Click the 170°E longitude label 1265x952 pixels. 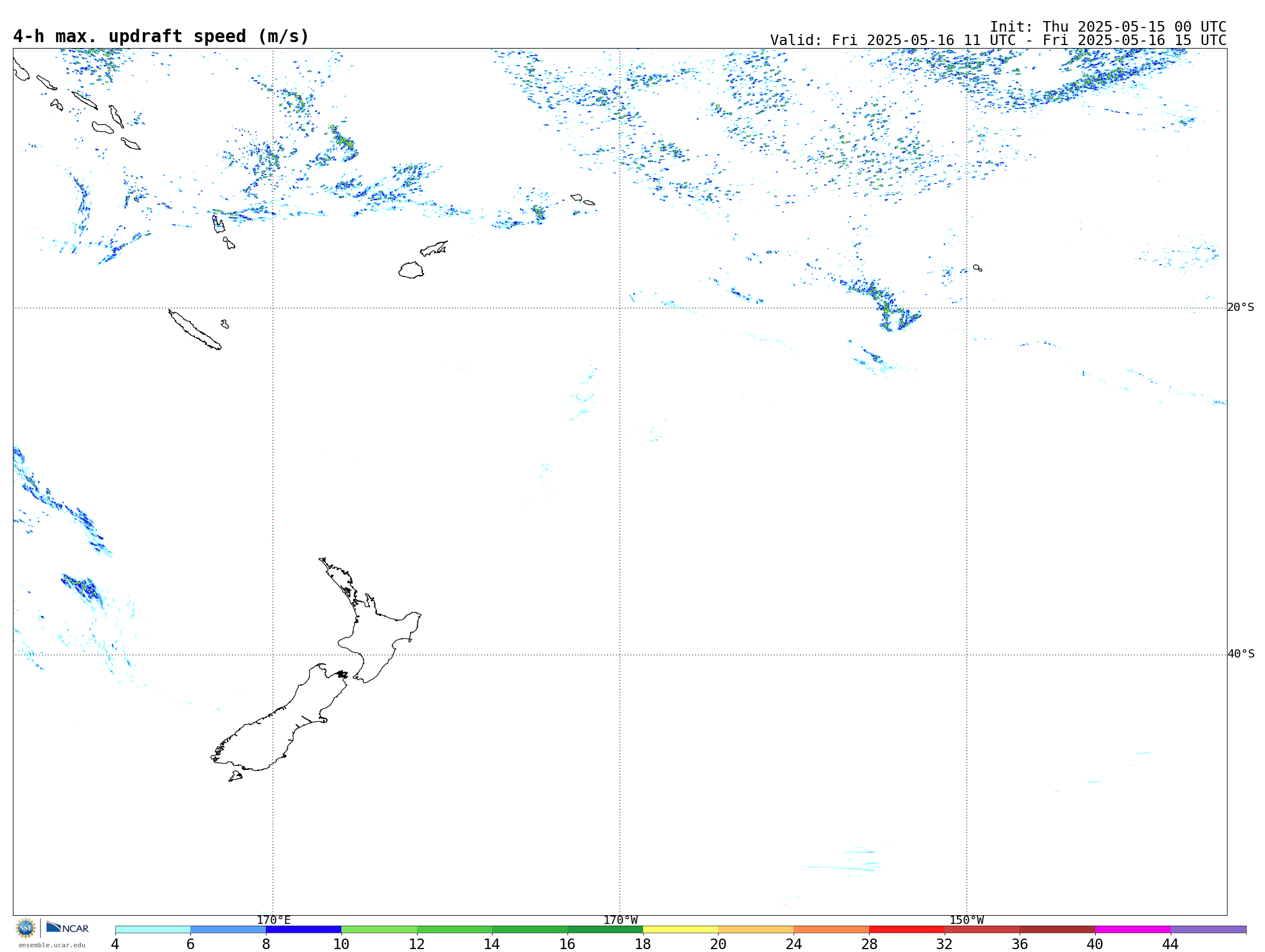point(273,920)
